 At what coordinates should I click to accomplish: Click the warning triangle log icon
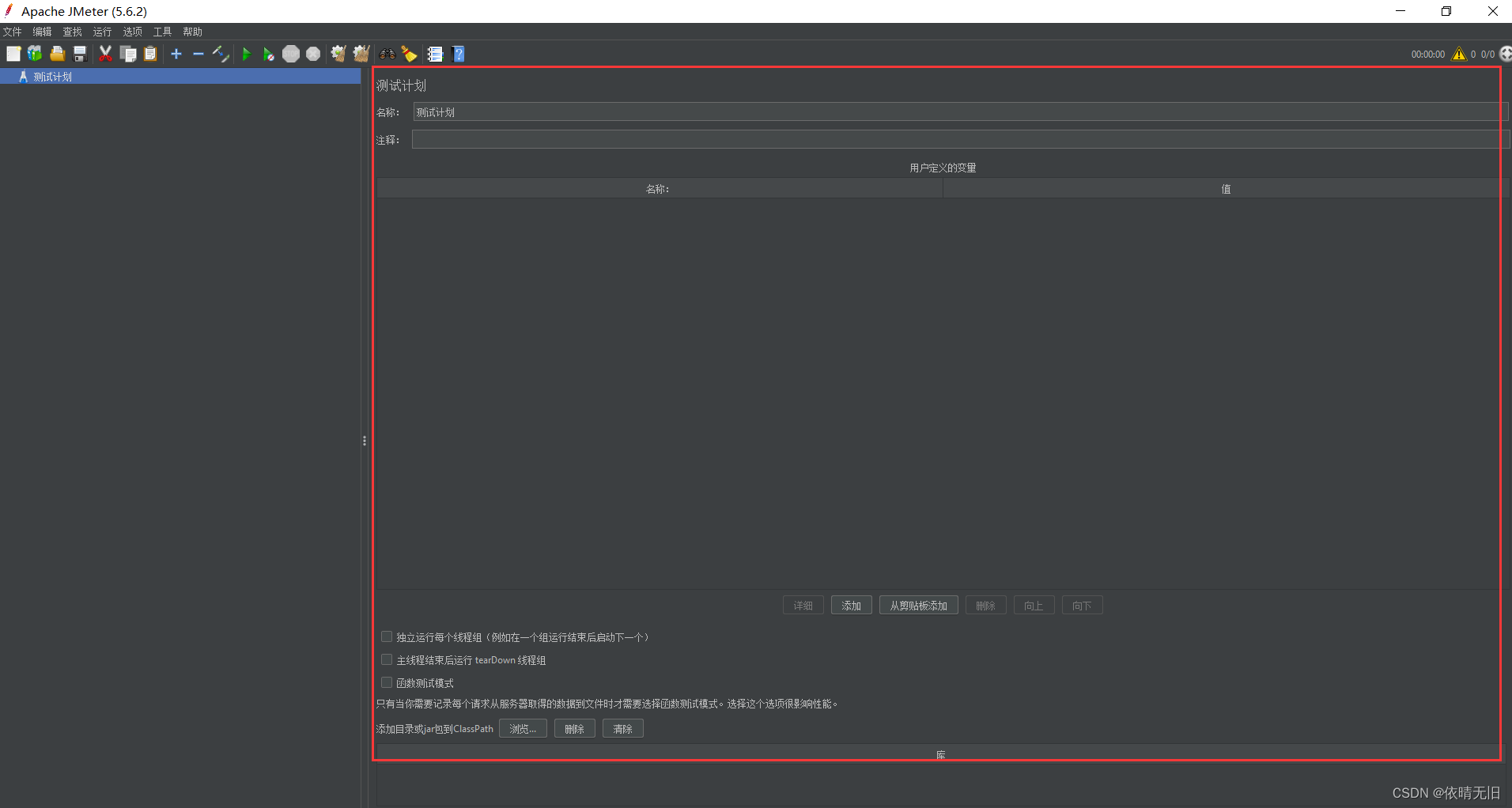(x=1459, y=54)
